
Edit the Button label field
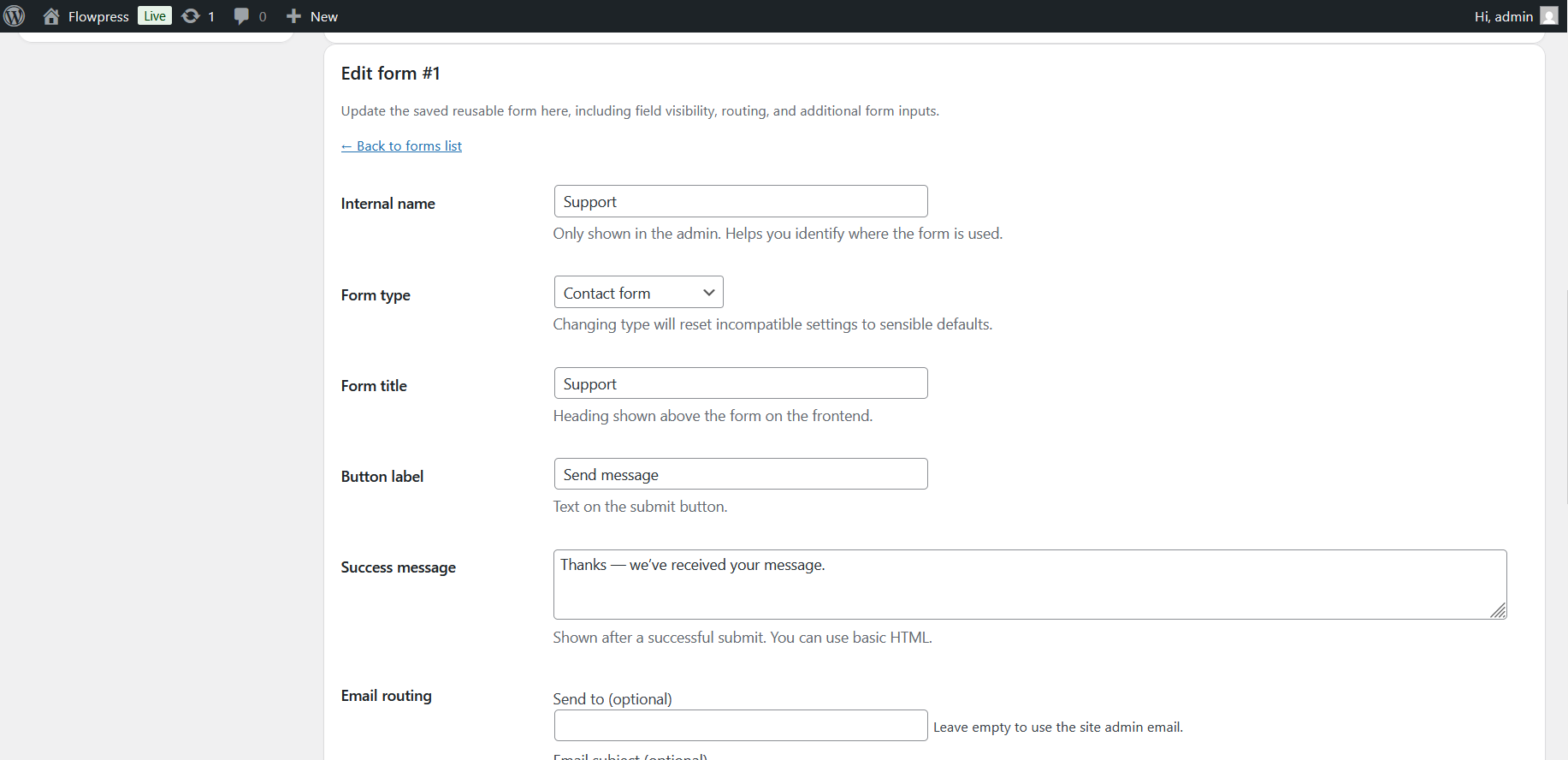point(741,474)
